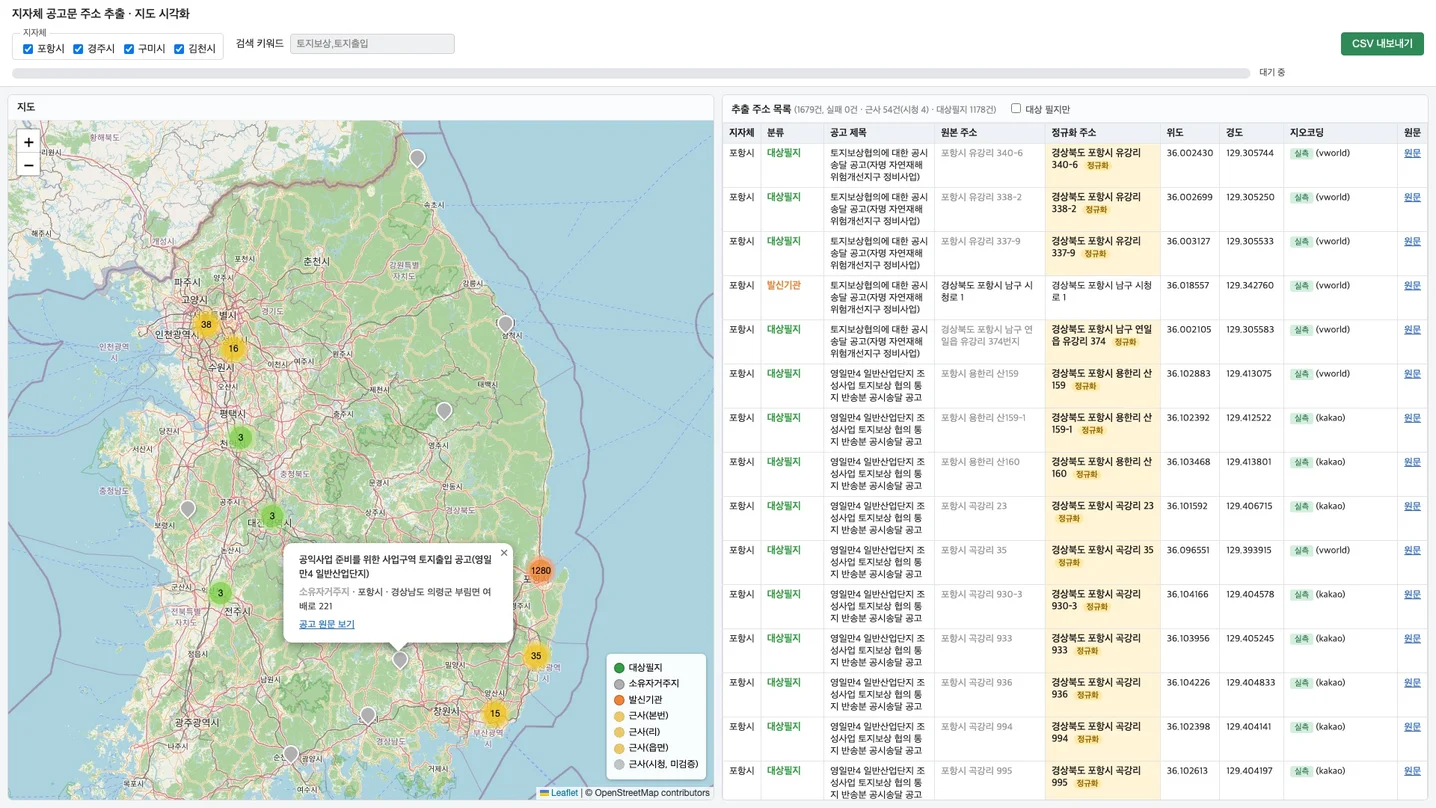Open the cluster marker showing 38

[x=206, y=324]
